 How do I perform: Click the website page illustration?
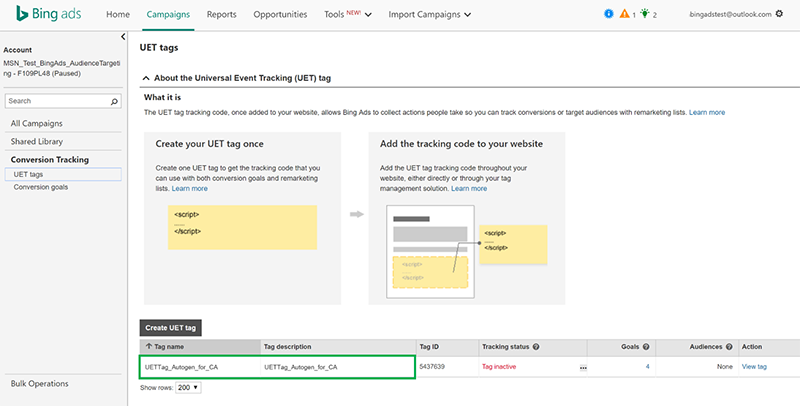click(430, 252)
